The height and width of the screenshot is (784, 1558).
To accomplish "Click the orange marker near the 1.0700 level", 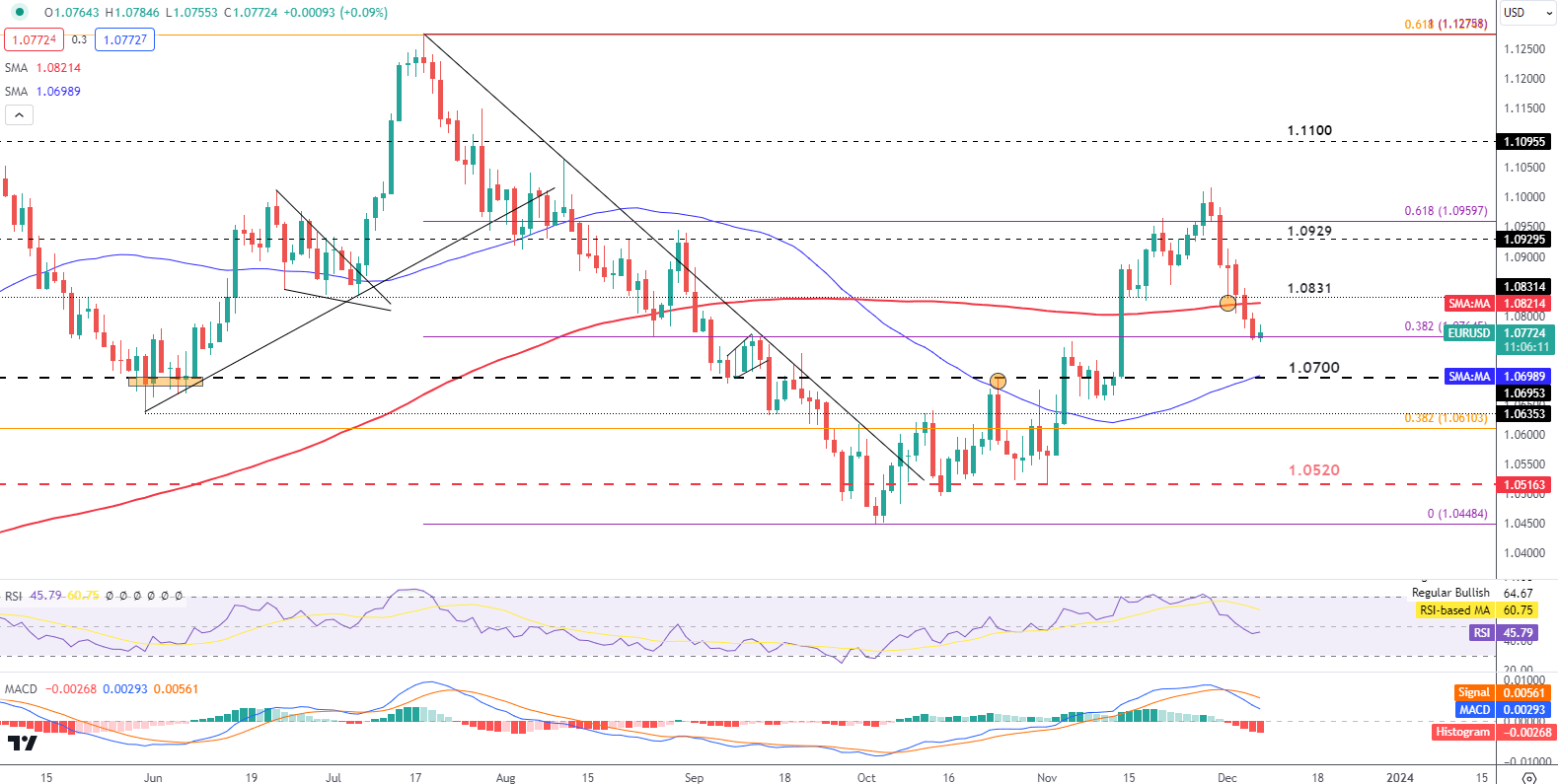I will tap(998, 381).
